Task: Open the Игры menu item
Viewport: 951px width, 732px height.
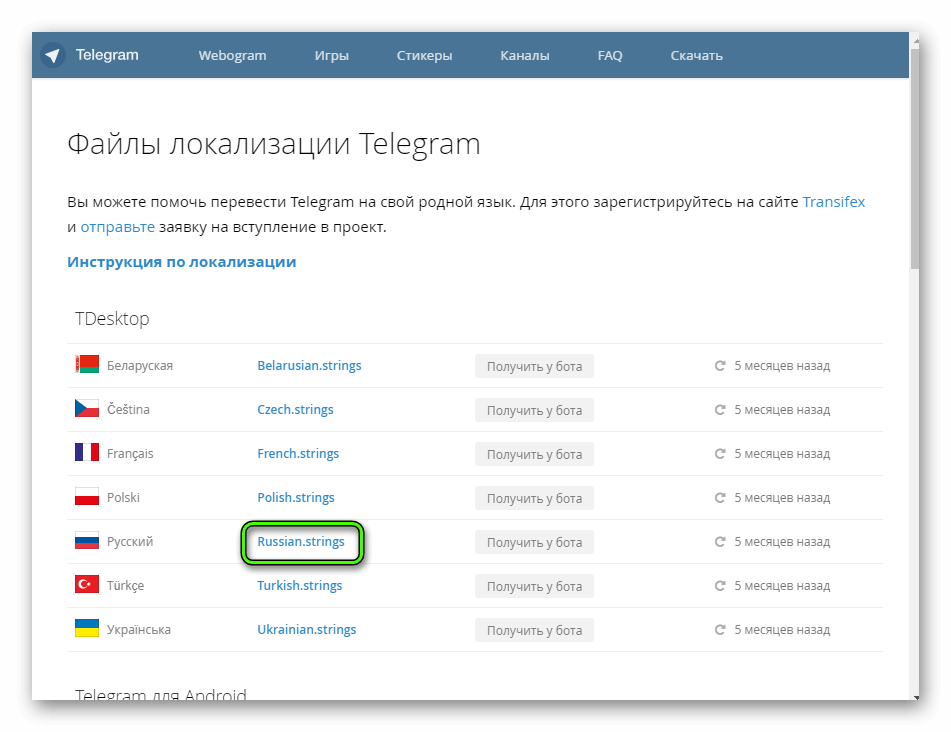Action: (331, 56)
